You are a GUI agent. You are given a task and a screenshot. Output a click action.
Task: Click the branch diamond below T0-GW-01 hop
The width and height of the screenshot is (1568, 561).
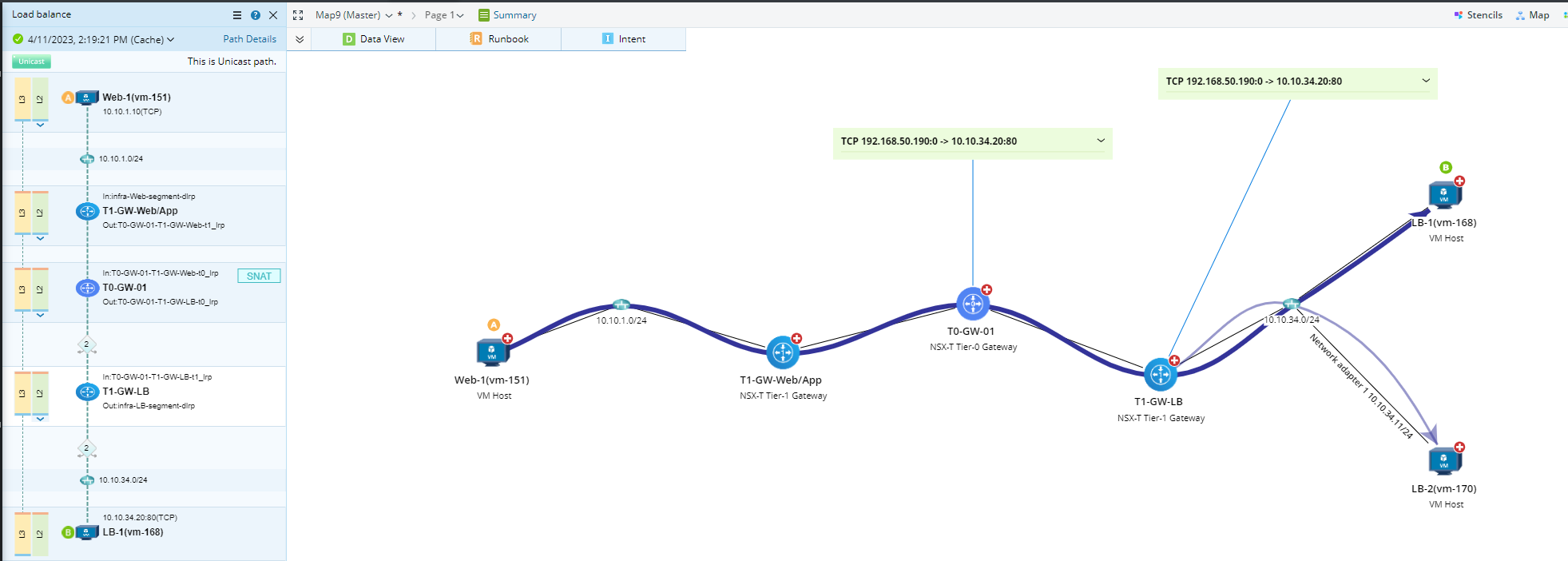87,345
